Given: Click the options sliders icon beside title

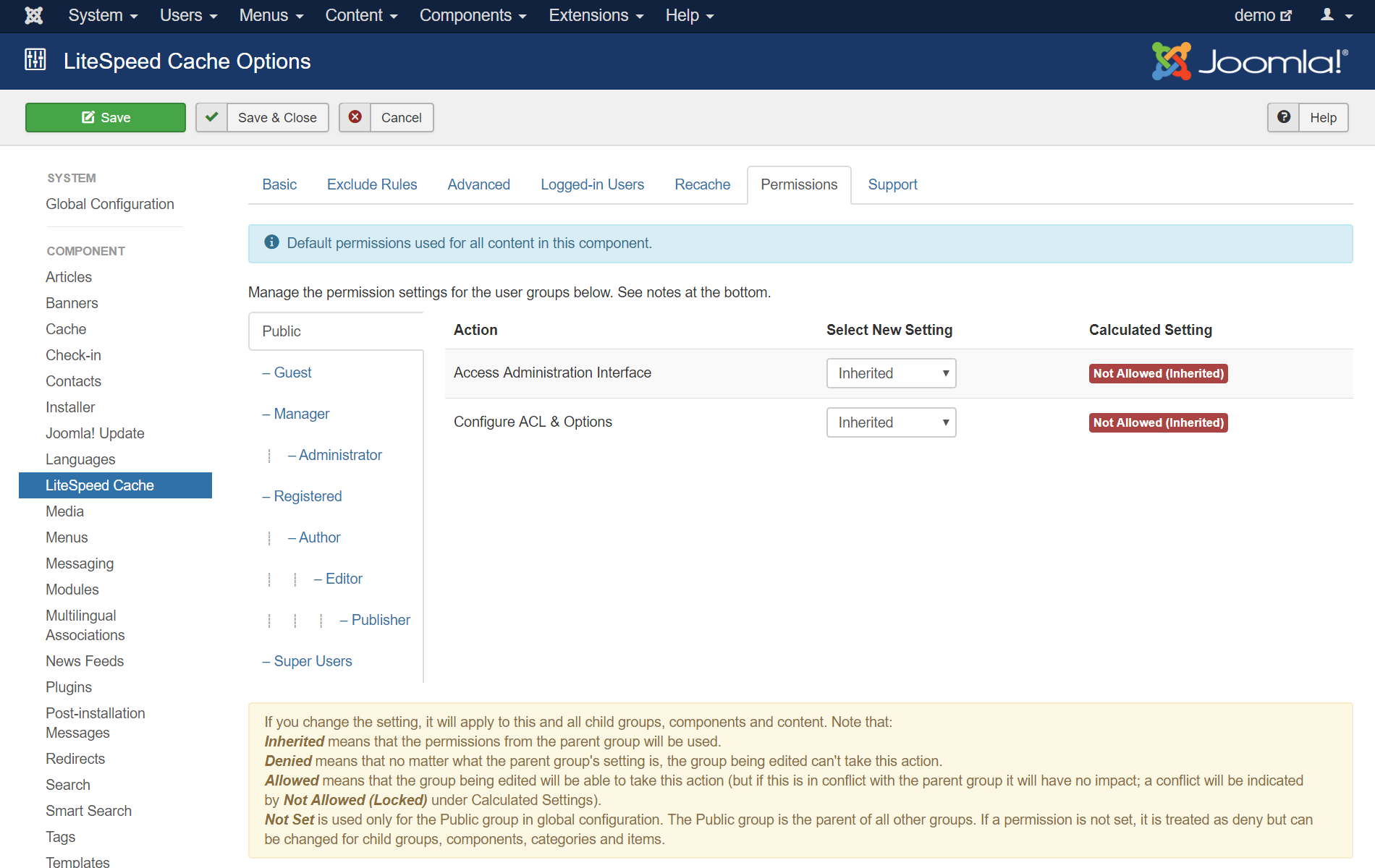Looking at the screenshot, I should (x=35, y=60).
